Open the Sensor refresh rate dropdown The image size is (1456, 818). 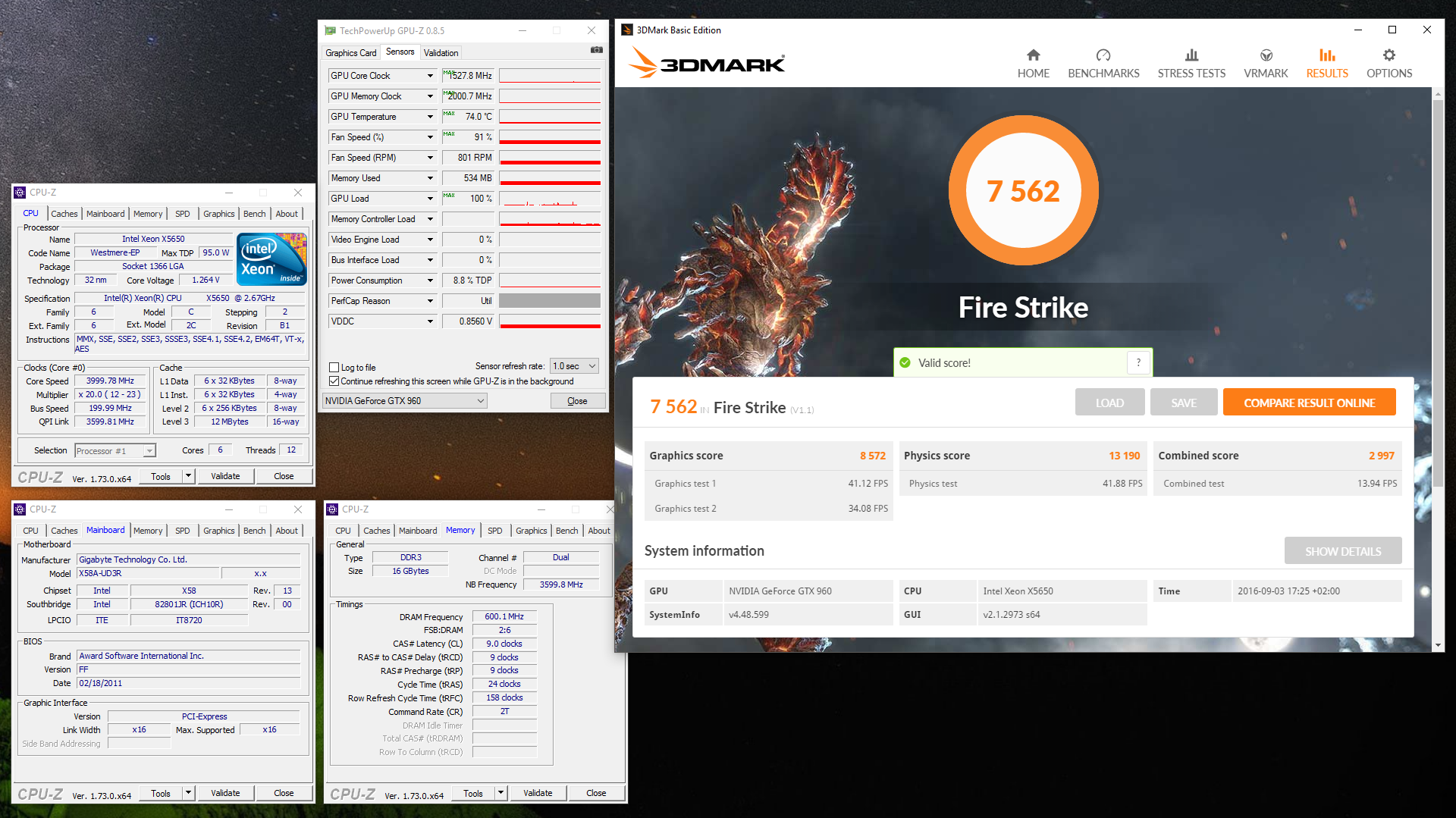pos(574,366)
